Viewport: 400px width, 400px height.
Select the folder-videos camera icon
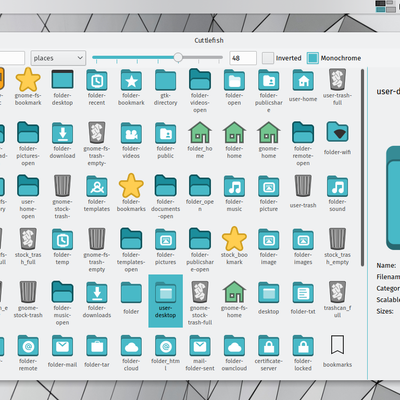131,133
